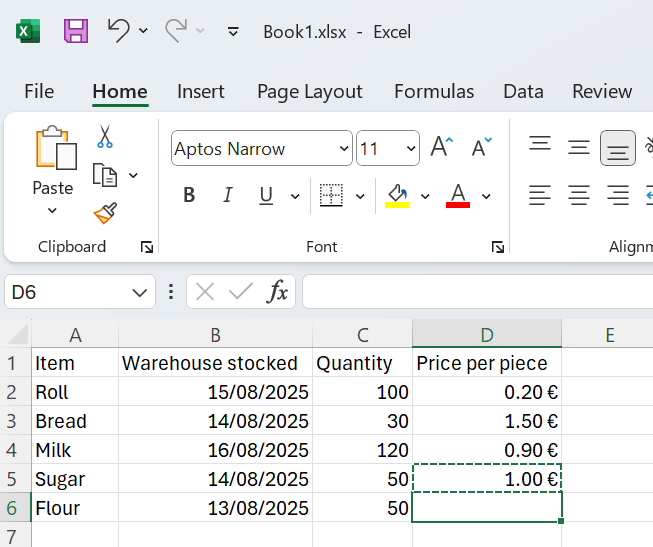Expand the Paste options arrow

point(52,210)
